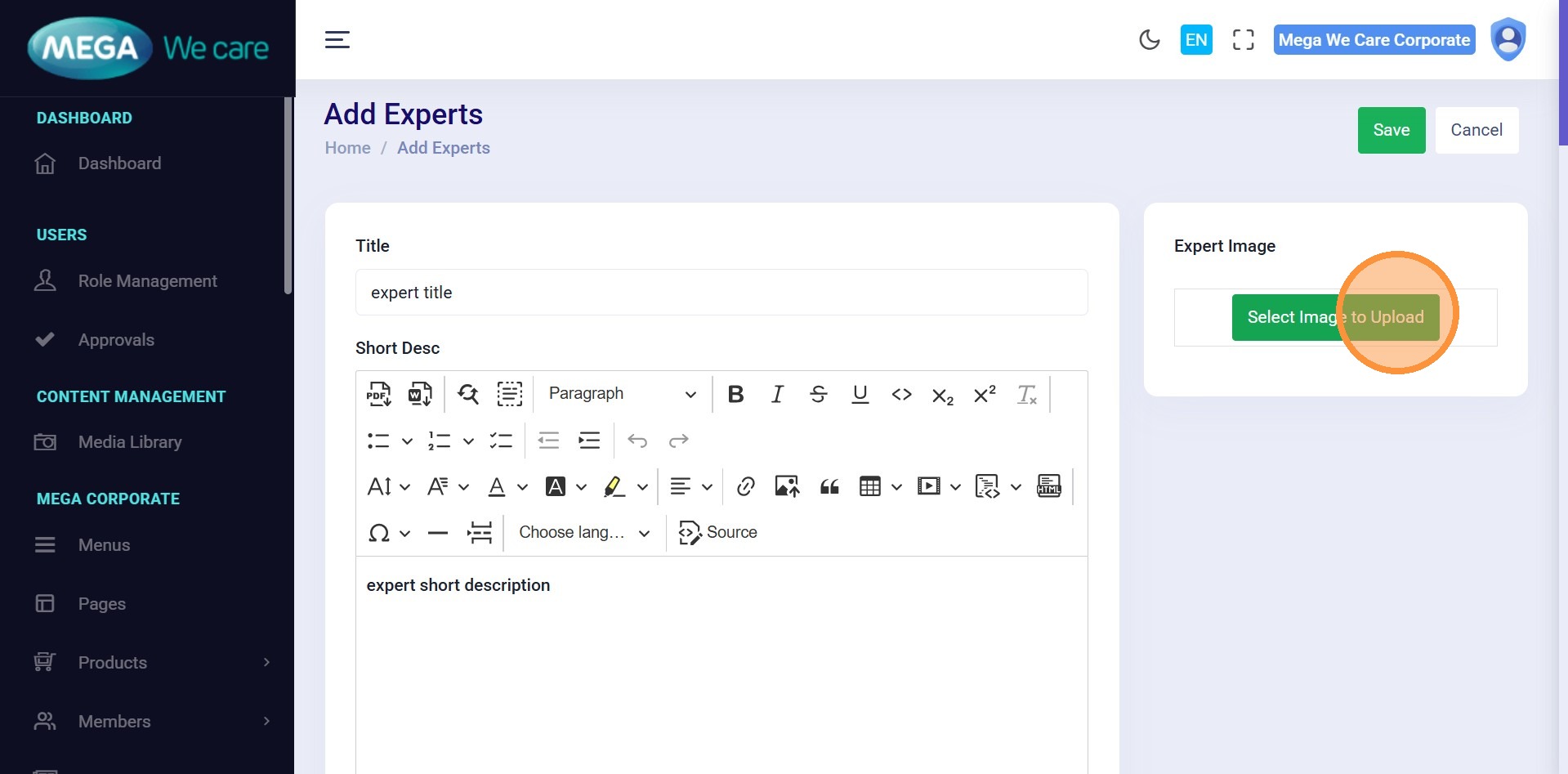Open the Paragraph heading dropdown
The height and width of the screenshot is (774, 1568).
[622, 394]
